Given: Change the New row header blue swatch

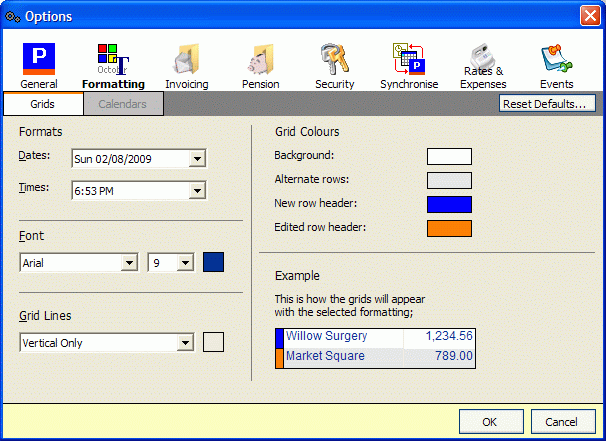Looking at the screenshot, I should [x=449, y=204].
